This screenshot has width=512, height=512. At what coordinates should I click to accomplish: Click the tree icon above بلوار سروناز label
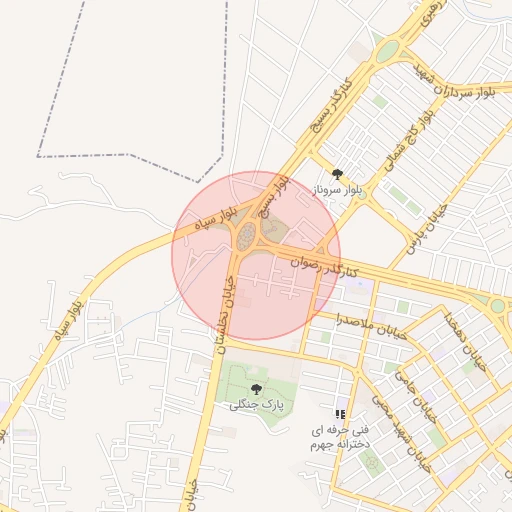[x=337, y=174]
